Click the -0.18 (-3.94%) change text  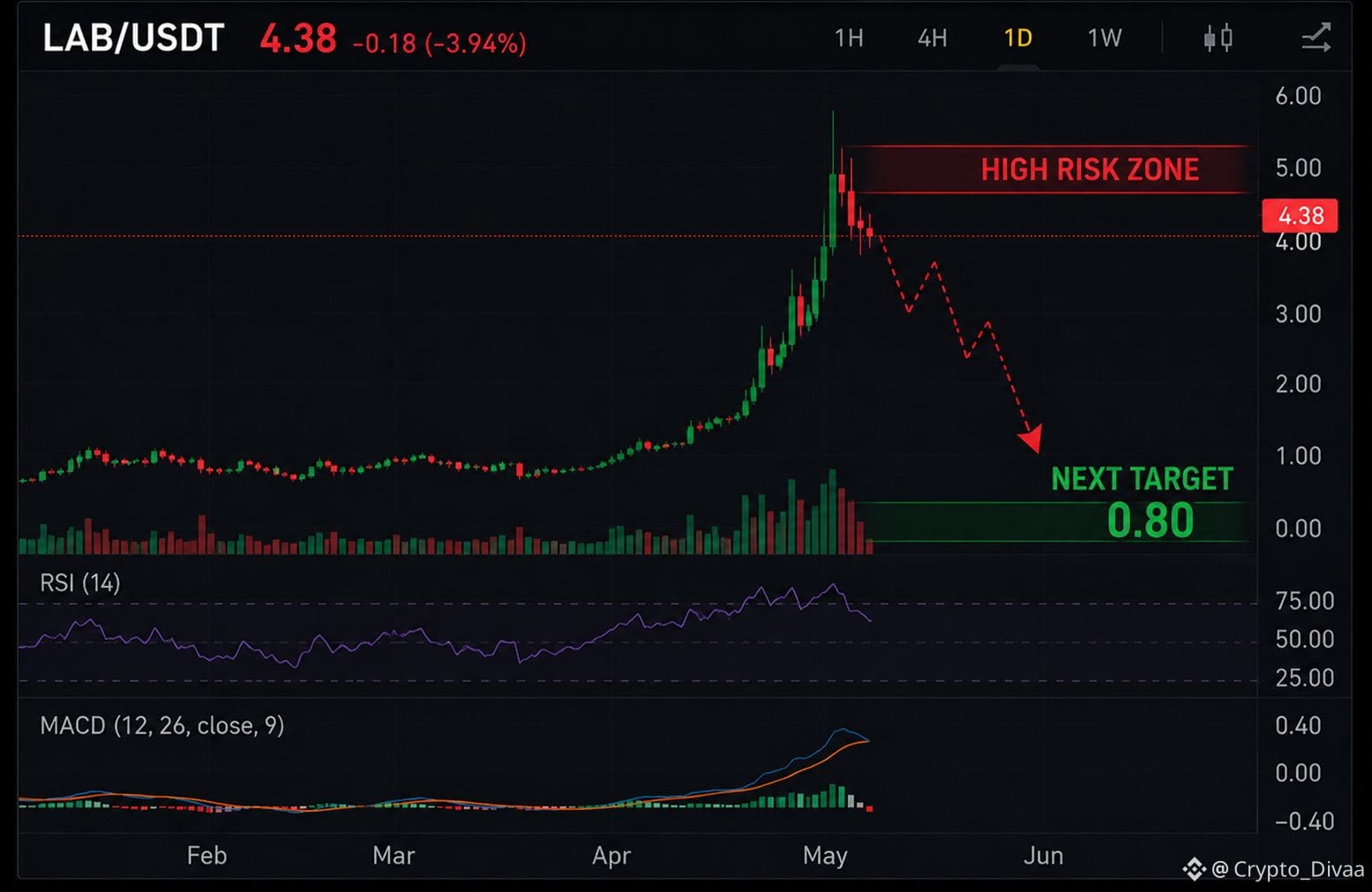coord(439,42)
